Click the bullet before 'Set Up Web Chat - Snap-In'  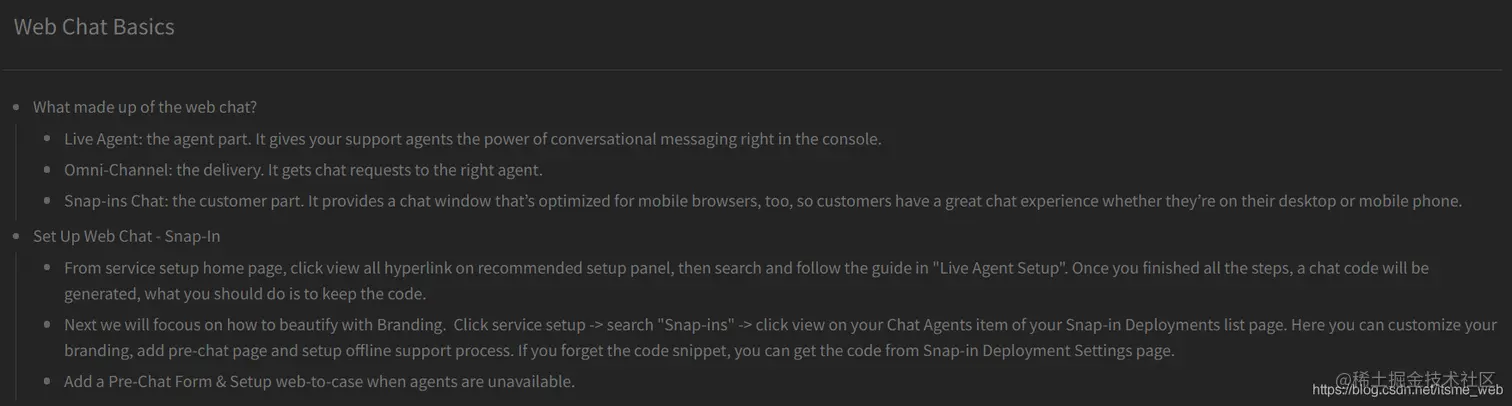[17, 237]
